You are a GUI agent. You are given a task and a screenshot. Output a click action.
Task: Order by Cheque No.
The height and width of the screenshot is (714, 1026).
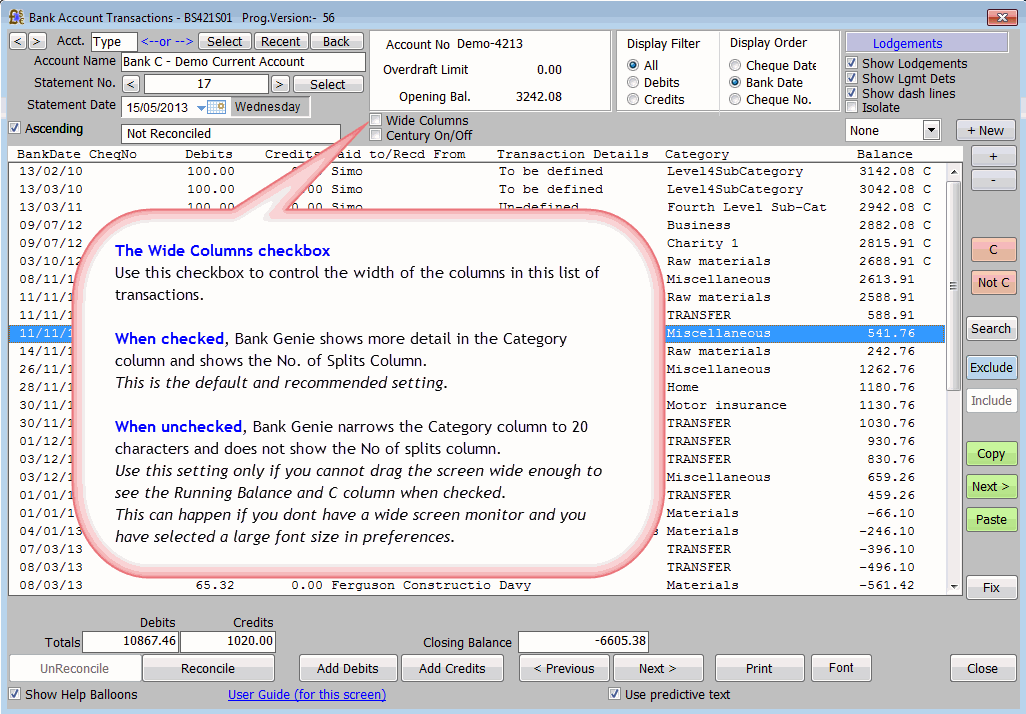point(735,99)
